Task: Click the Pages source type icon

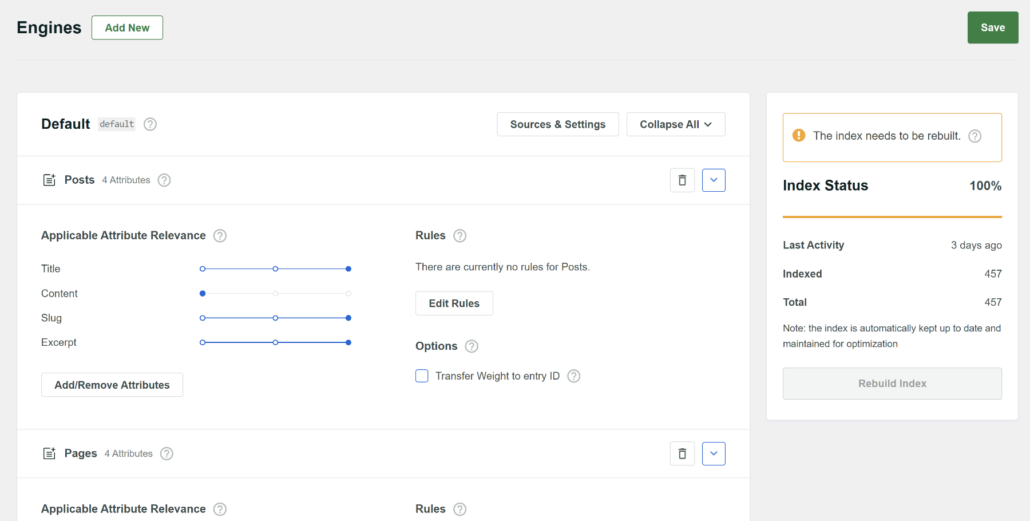Action: tap(49, 453)
